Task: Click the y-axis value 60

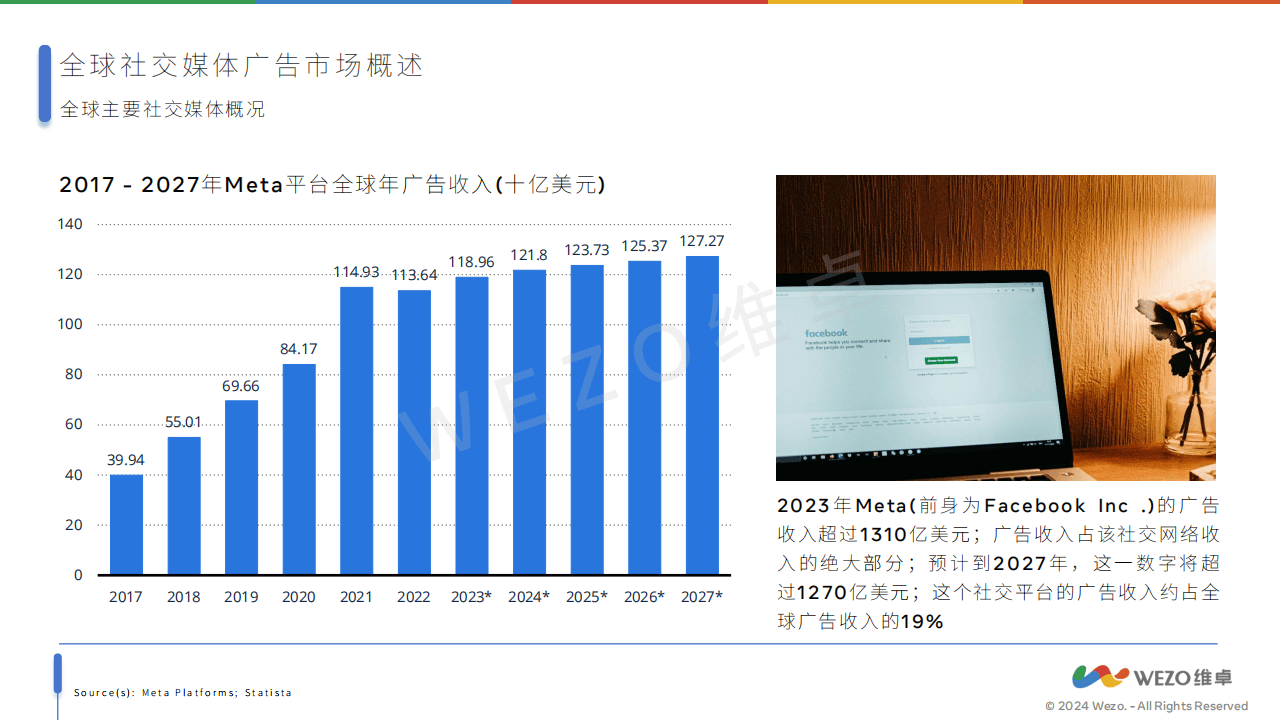Action: point(75,424)
